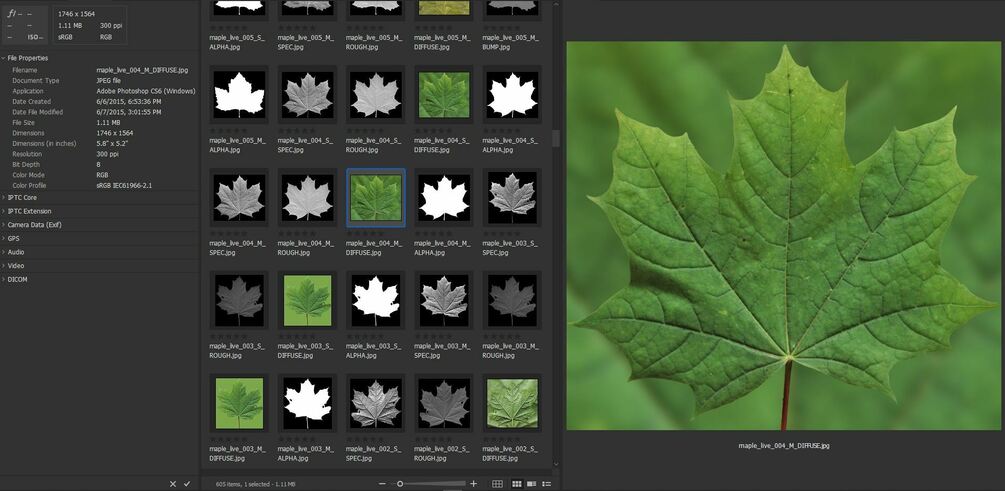Select the maple_live_003_M_DIFFUSE.jpg thumbnail
This screenshot has height=491, width=1005.
[x=239, y=403]
